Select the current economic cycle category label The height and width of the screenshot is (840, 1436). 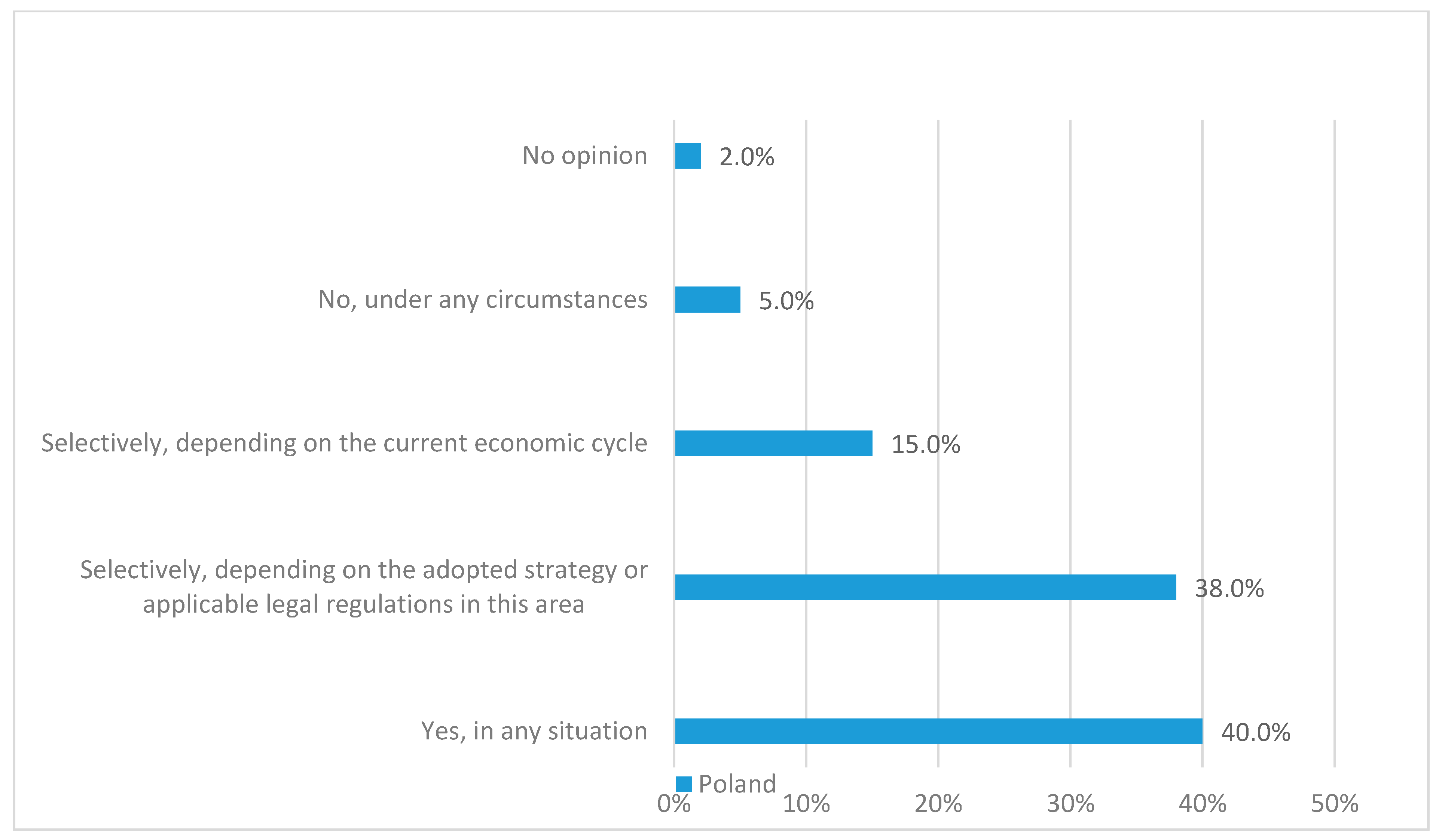click(x=344, y=443)
